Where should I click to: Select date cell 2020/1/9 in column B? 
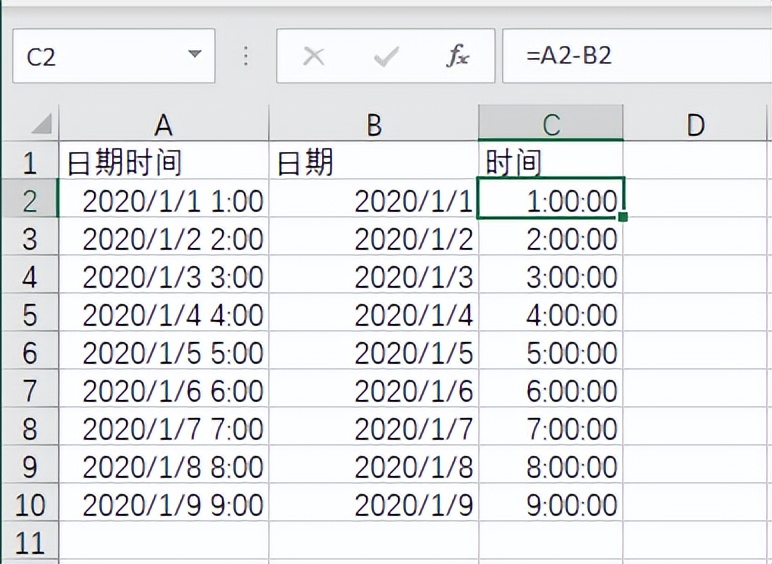coord(374,502)
